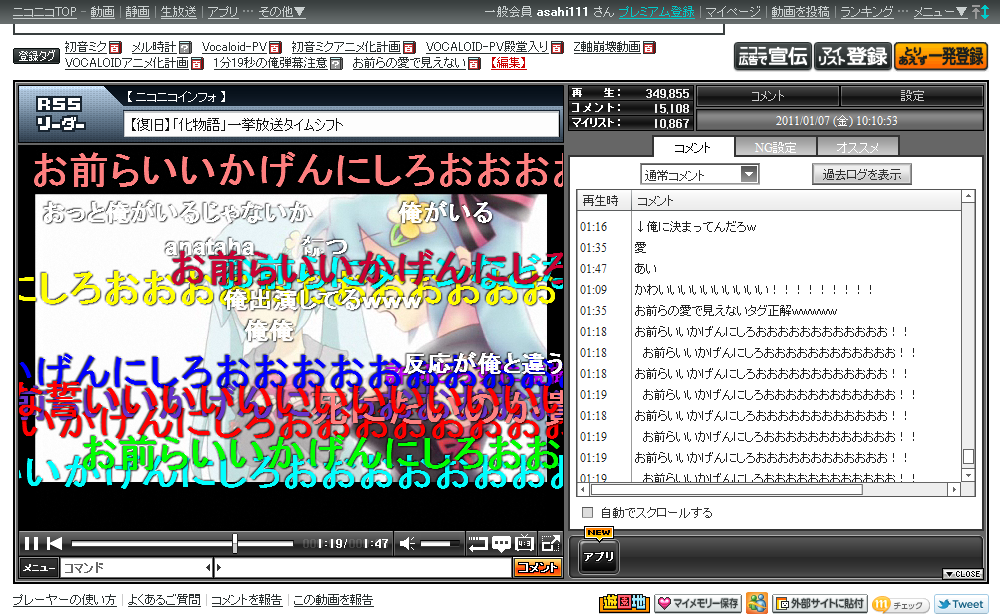Open the player メニュー button
This screenshot has height=615, width=1000.
coord(38,567)
